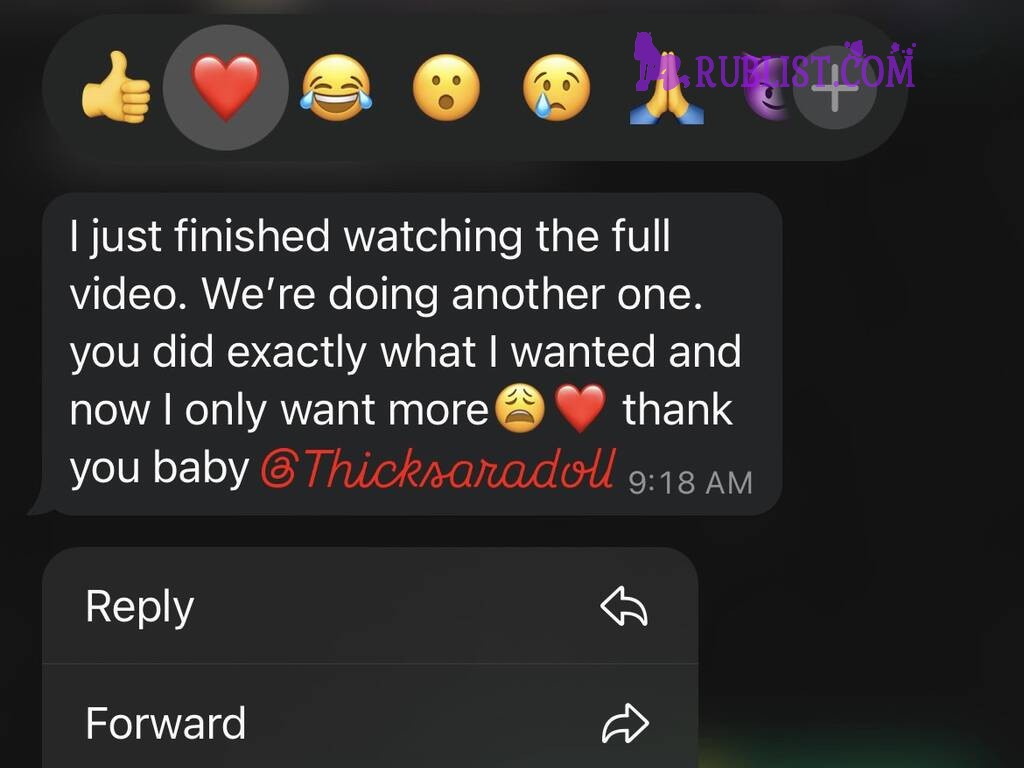The width and height of the screenshot is (1024, 768).
Task: React with the thumbs up emoji
Action: click(x=116, y=88)
